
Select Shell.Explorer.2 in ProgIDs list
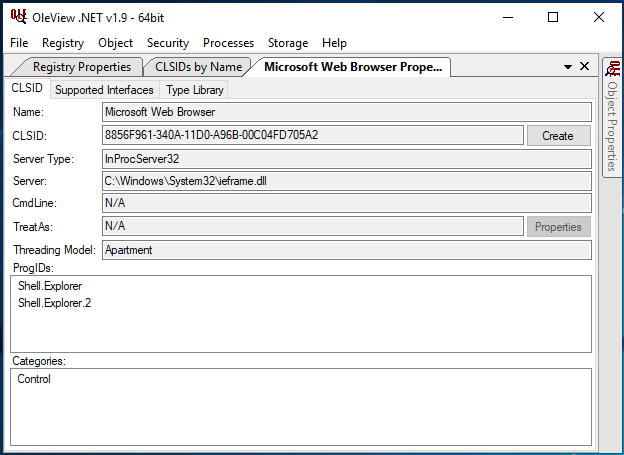[55, 303]
